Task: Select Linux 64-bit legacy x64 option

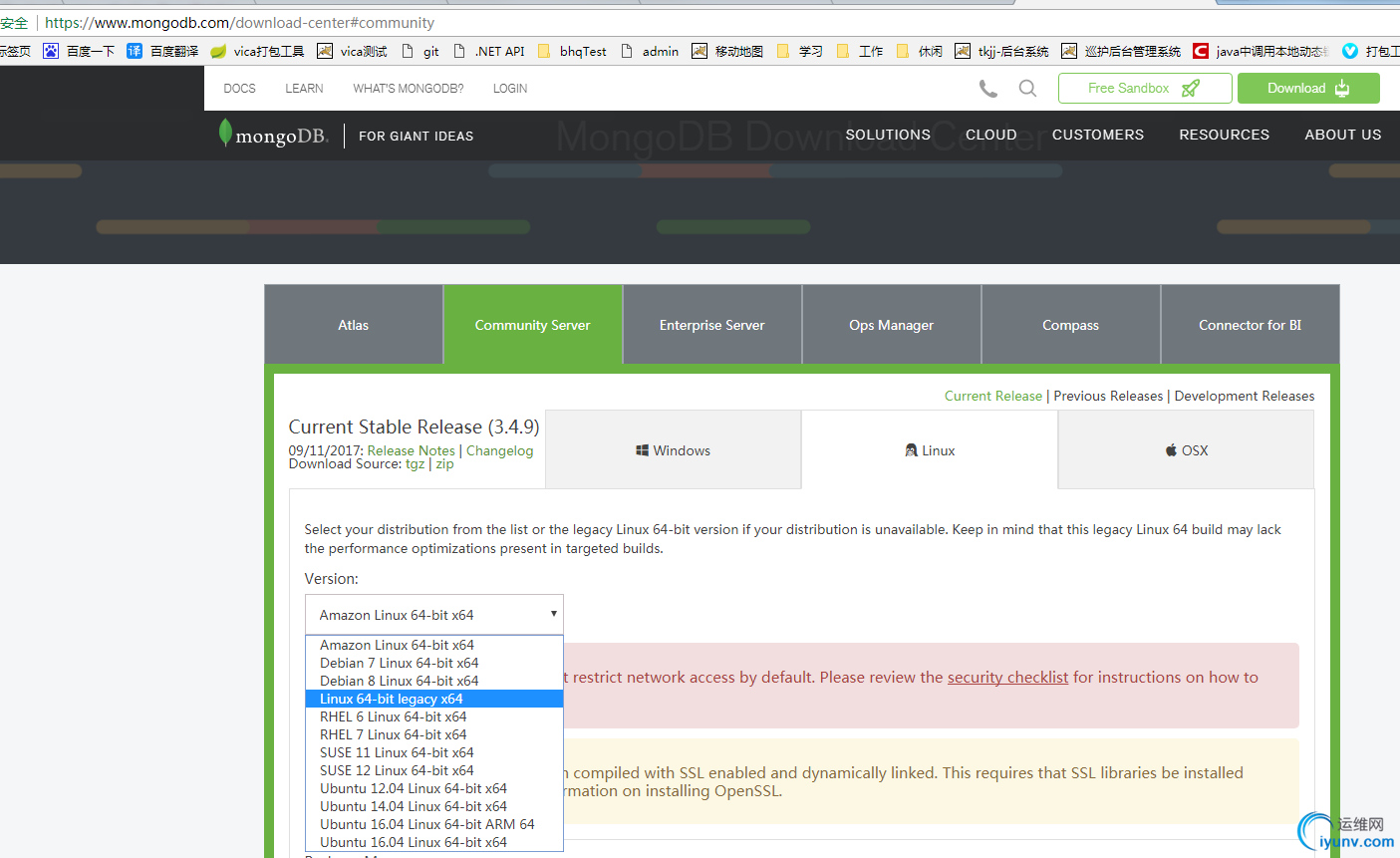Action: pyautogui.click(x=434, y=699)
